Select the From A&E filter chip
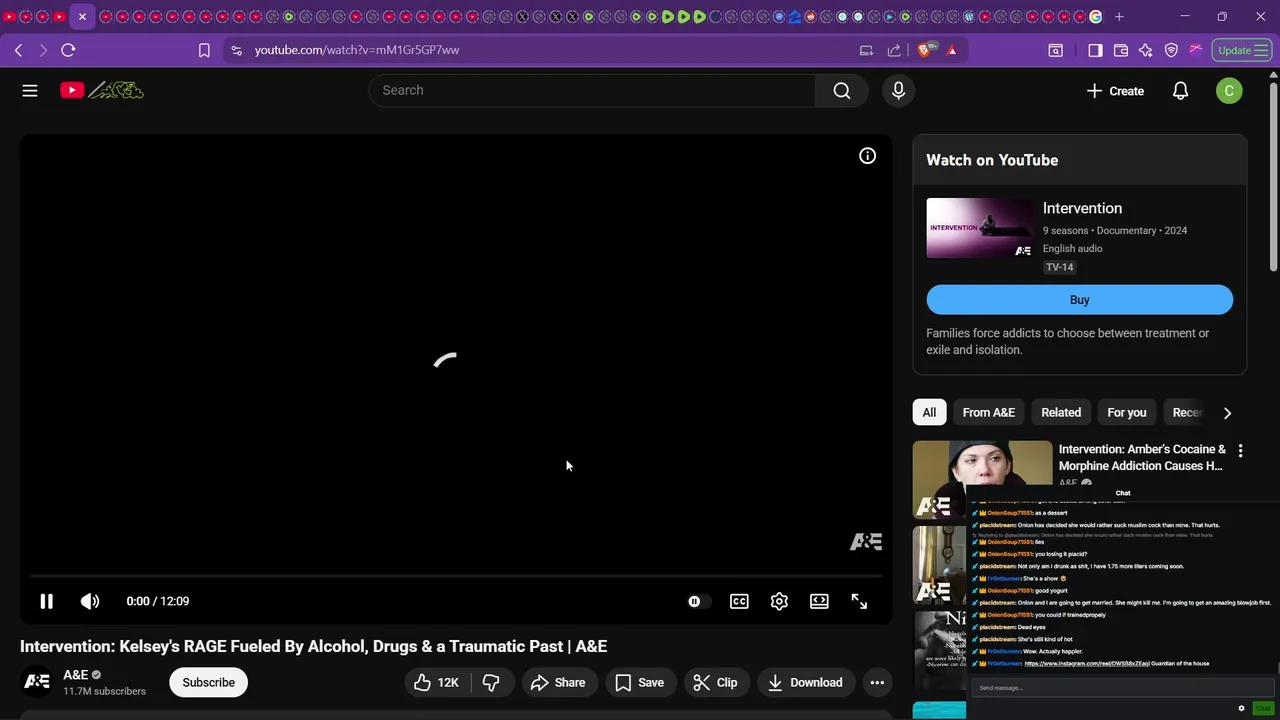The width and height of the screenshot is (1280, 720). 988,412
